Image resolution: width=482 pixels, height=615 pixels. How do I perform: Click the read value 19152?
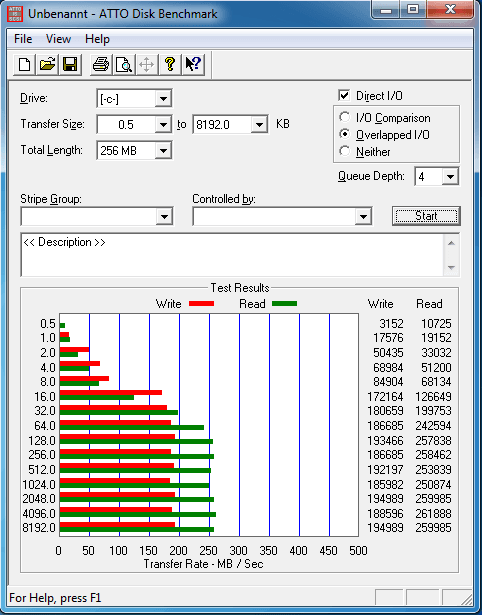click(436, 338)
